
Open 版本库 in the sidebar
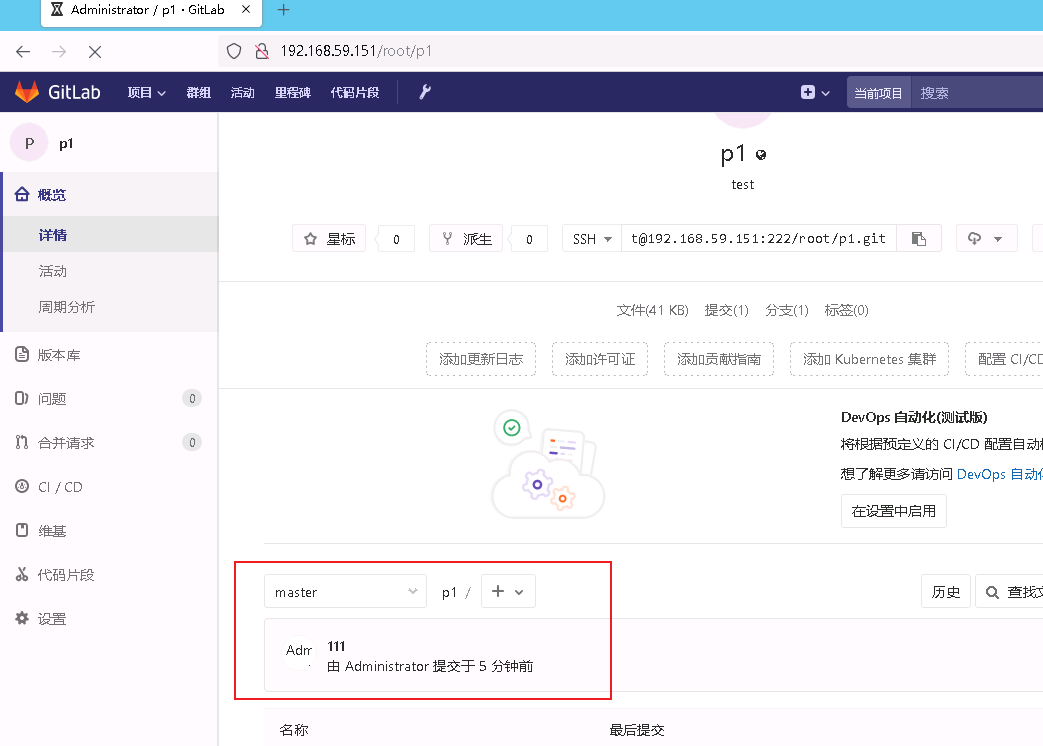(62, 354)
